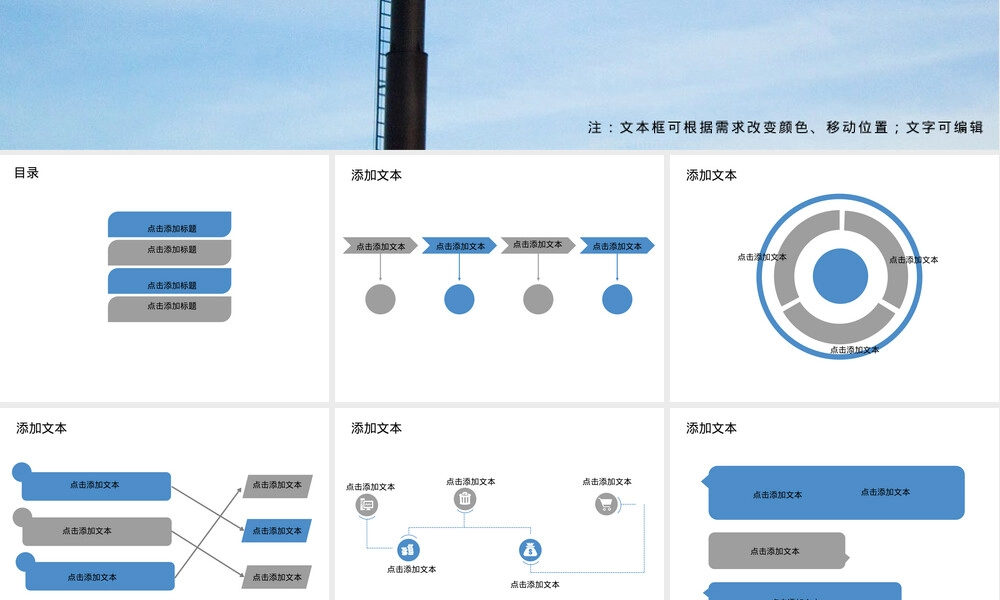The height and width of the screenshot is (600, 1000).
Task: Click the first gray circle below the chevrons
Action: click(380, 299)
